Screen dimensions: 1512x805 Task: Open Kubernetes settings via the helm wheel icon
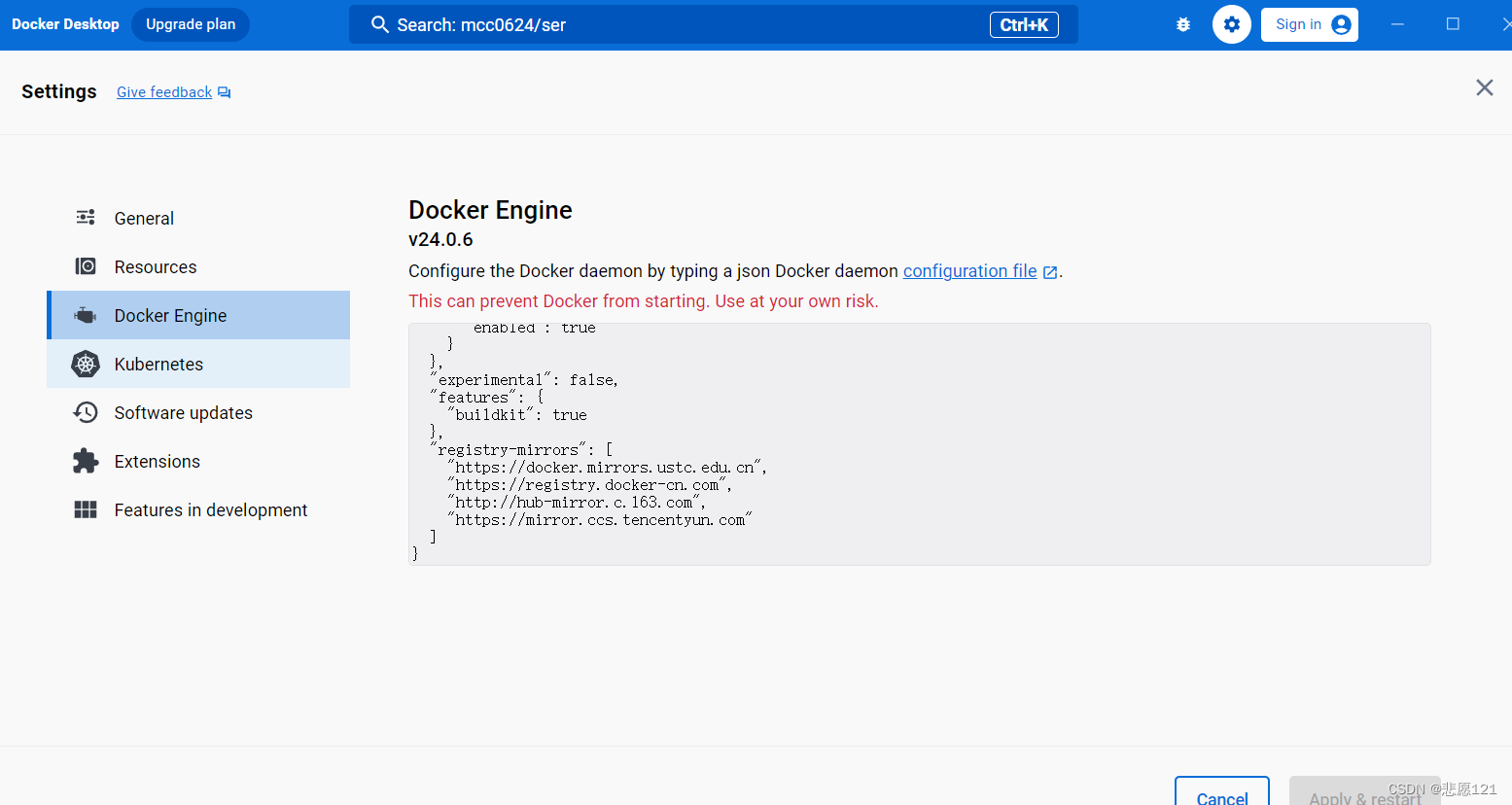[86, 364]
